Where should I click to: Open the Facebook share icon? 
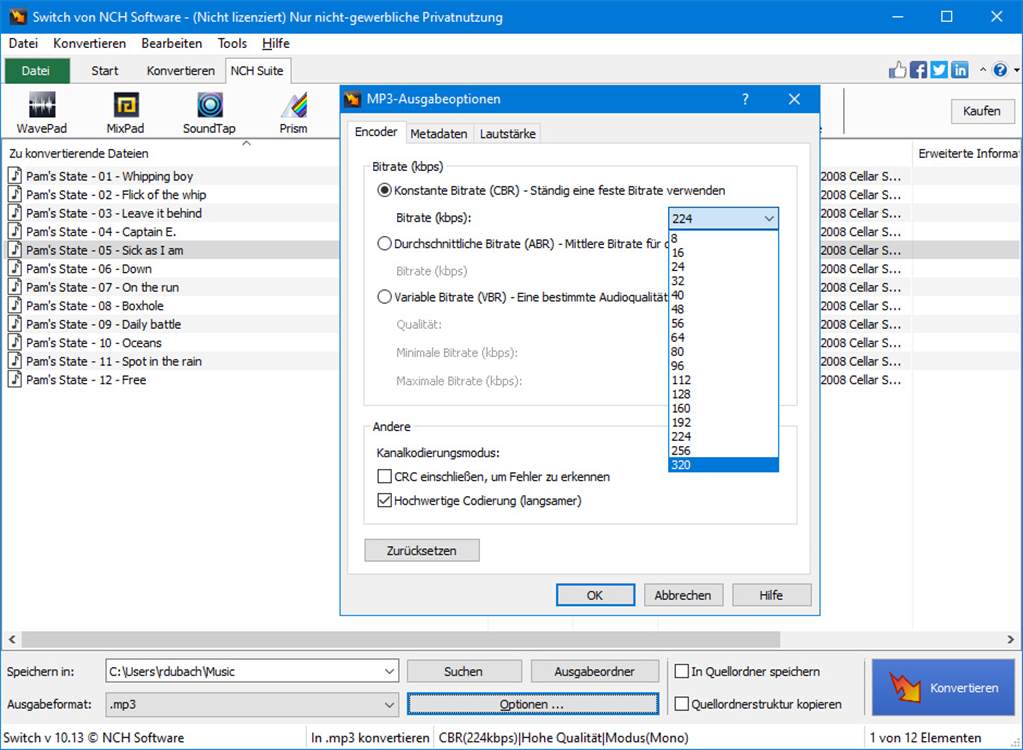[x=918, y=70]
